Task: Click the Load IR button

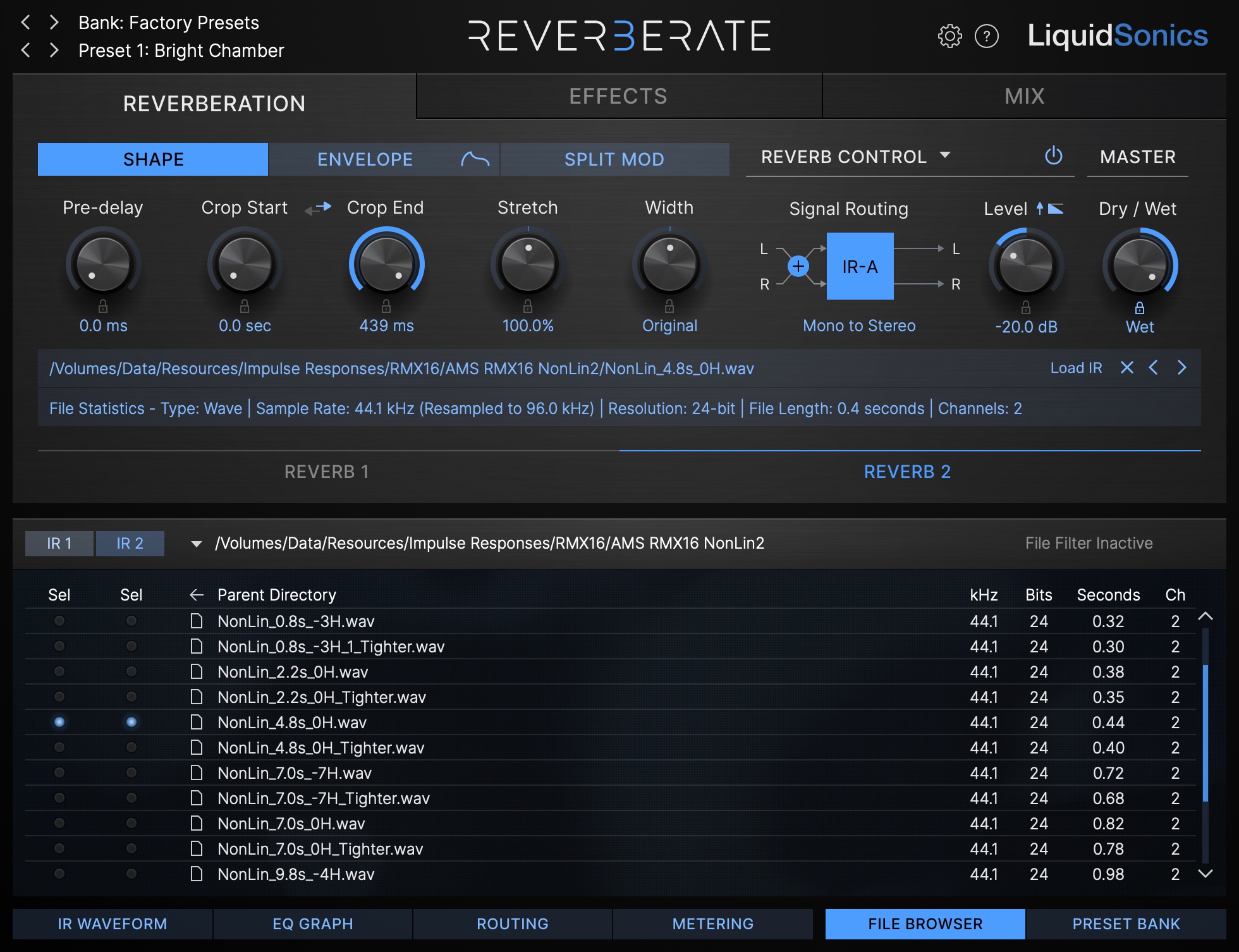Action: coord(1076,368)
